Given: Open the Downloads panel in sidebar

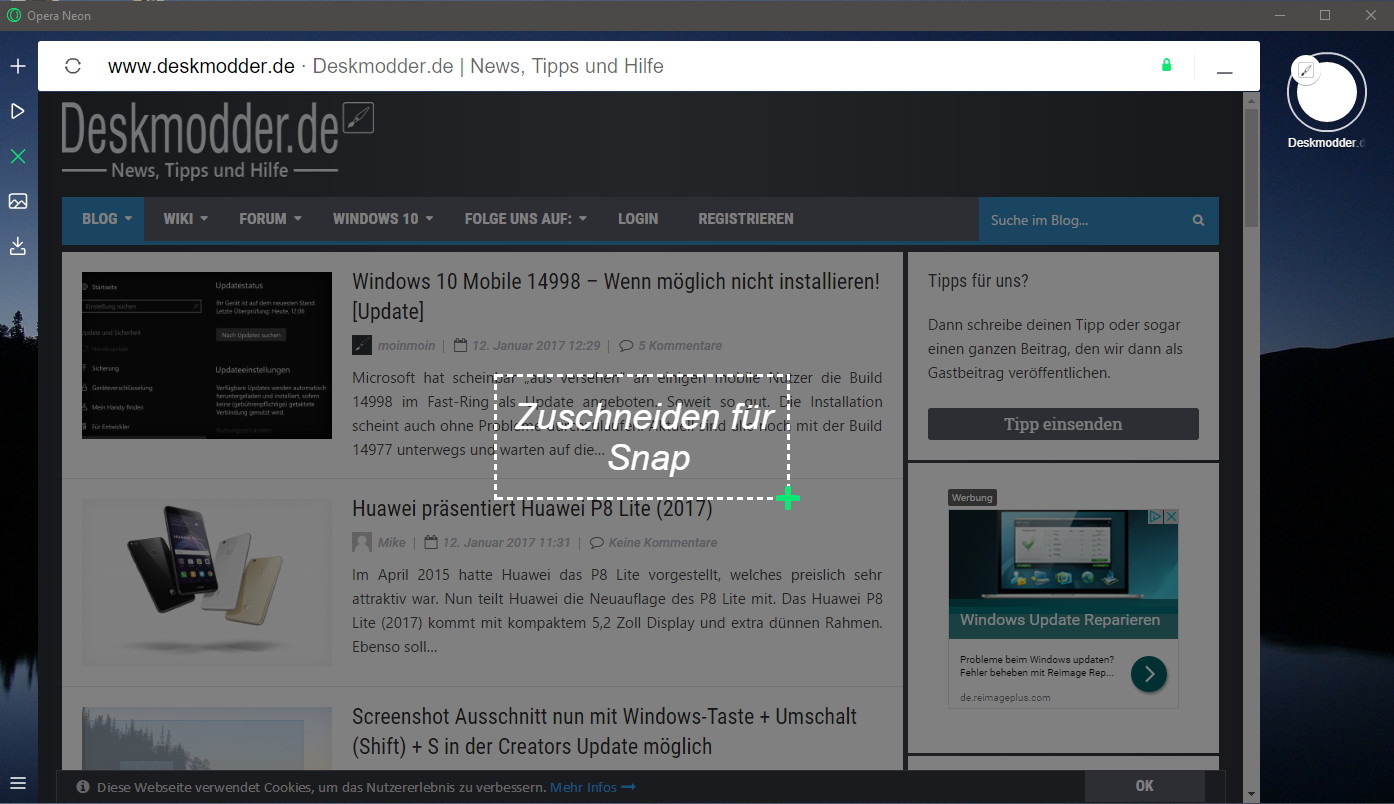Looking at the screenshot, I should pos(18,246).
